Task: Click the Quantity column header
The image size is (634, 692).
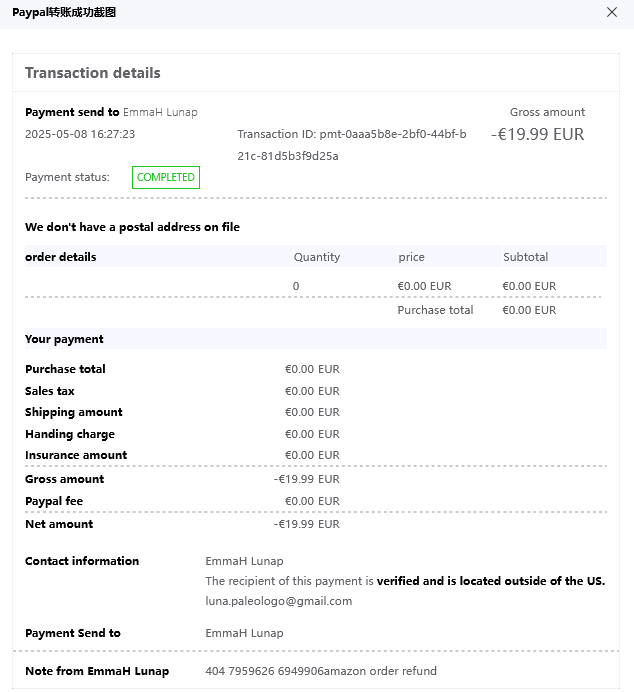Action: click(317, 257)
